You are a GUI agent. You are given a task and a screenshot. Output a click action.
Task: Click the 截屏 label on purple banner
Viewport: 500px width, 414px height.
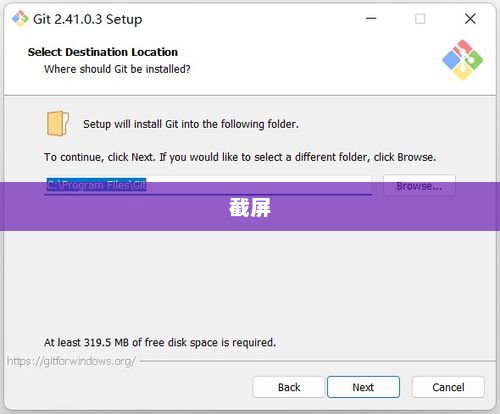tap(250, 207)
